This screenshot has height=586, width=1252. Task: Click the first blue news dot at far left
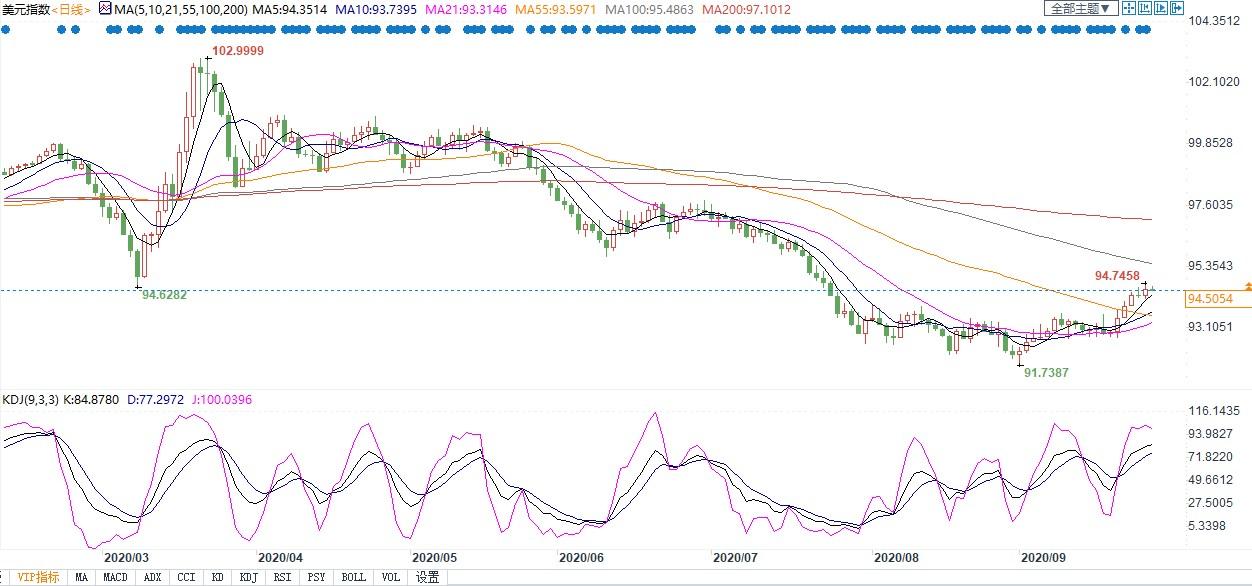coord(7,29)
